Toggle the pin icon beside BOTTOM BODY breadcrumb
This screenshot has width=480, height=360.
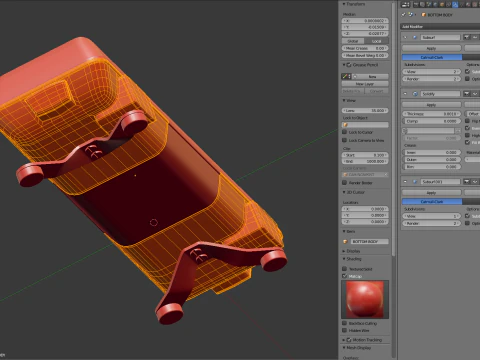coord(403,15)
